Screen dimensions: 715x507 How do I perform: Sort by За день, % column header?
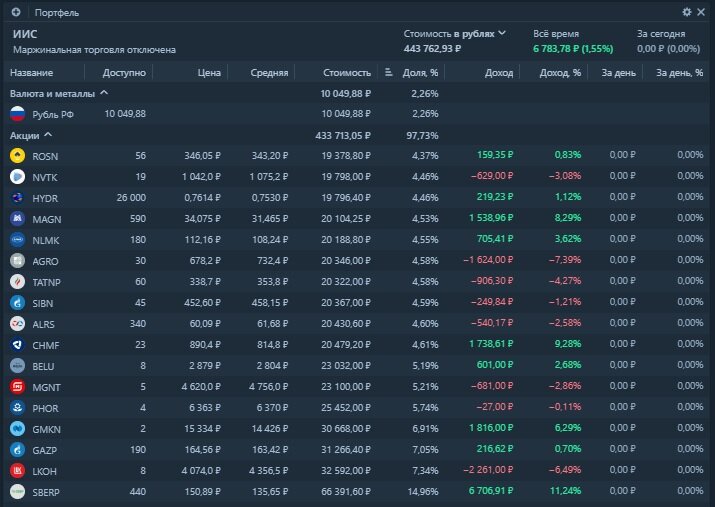(x=679, y=72)
